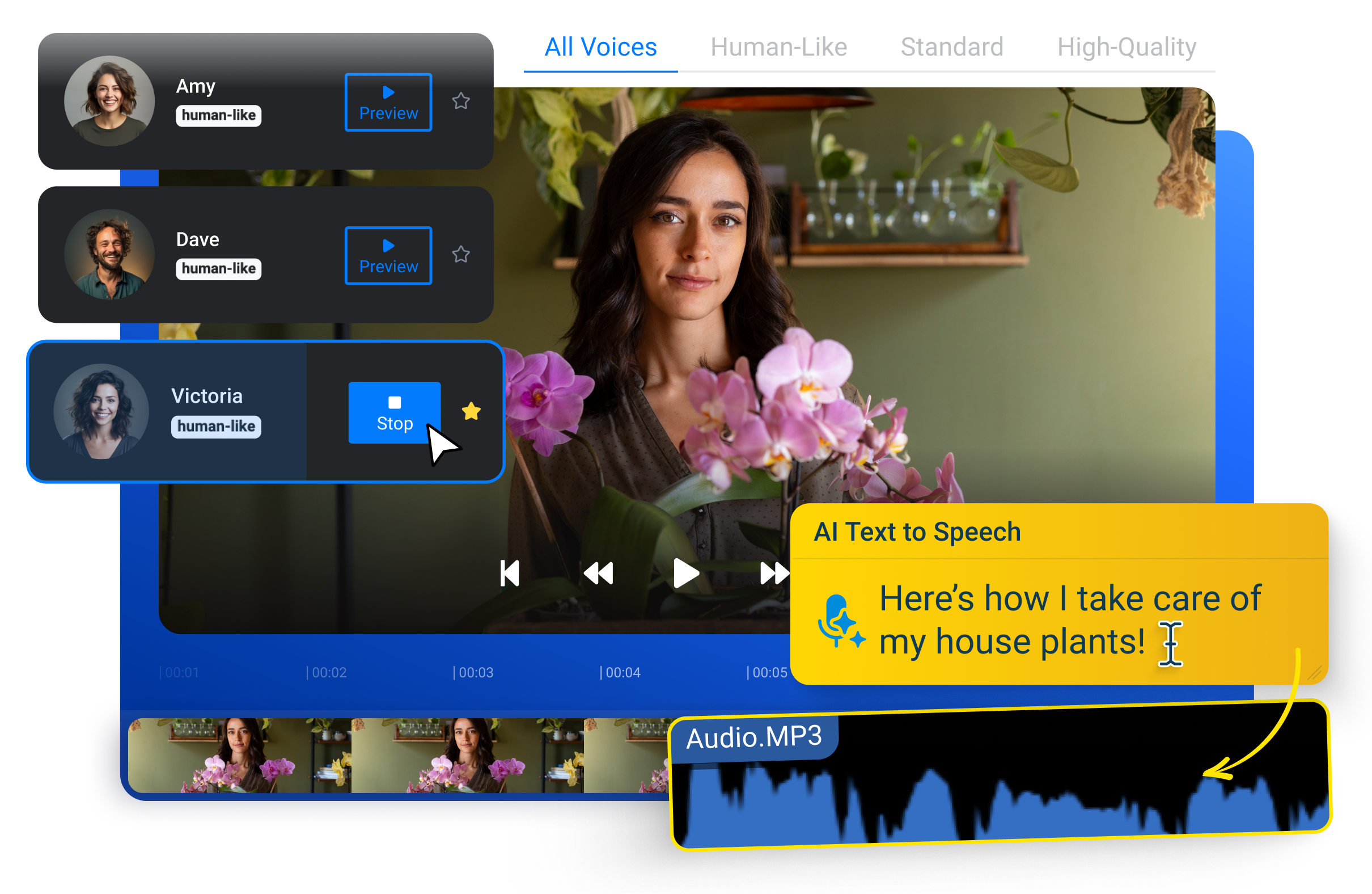Unfavorite Victoria's voice by clicking the star

coord(472,411)
